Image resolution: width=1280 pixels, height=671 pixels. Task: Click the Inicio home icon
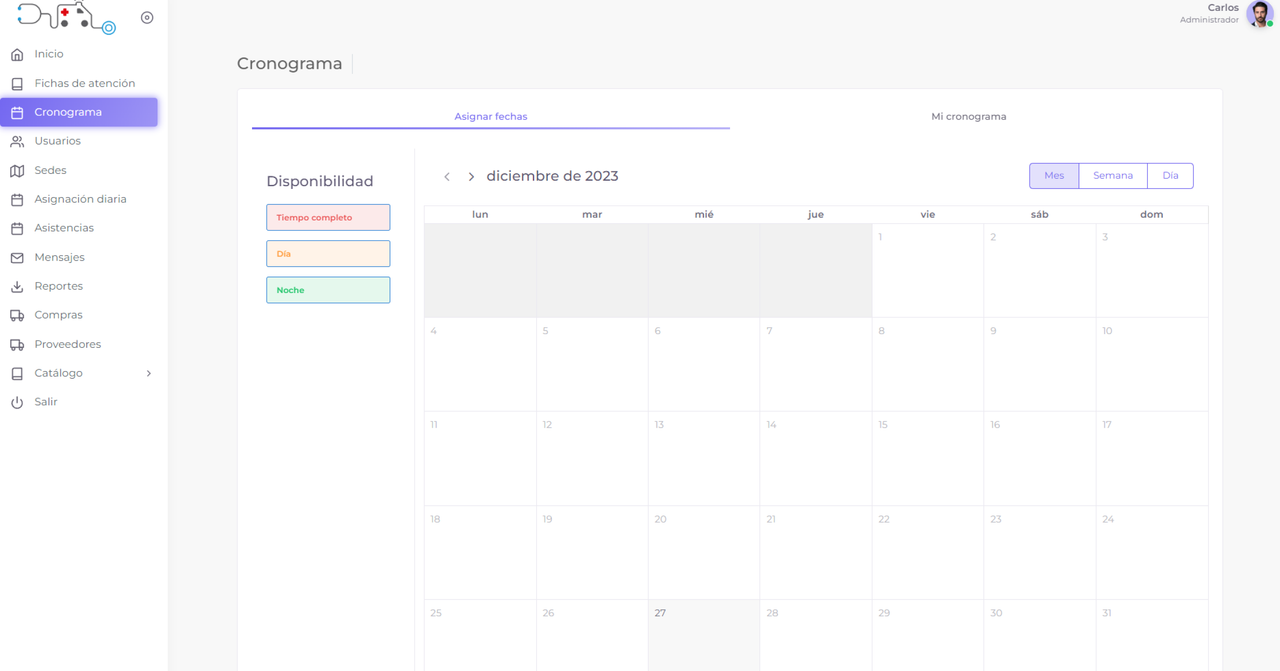click(17, 54)
